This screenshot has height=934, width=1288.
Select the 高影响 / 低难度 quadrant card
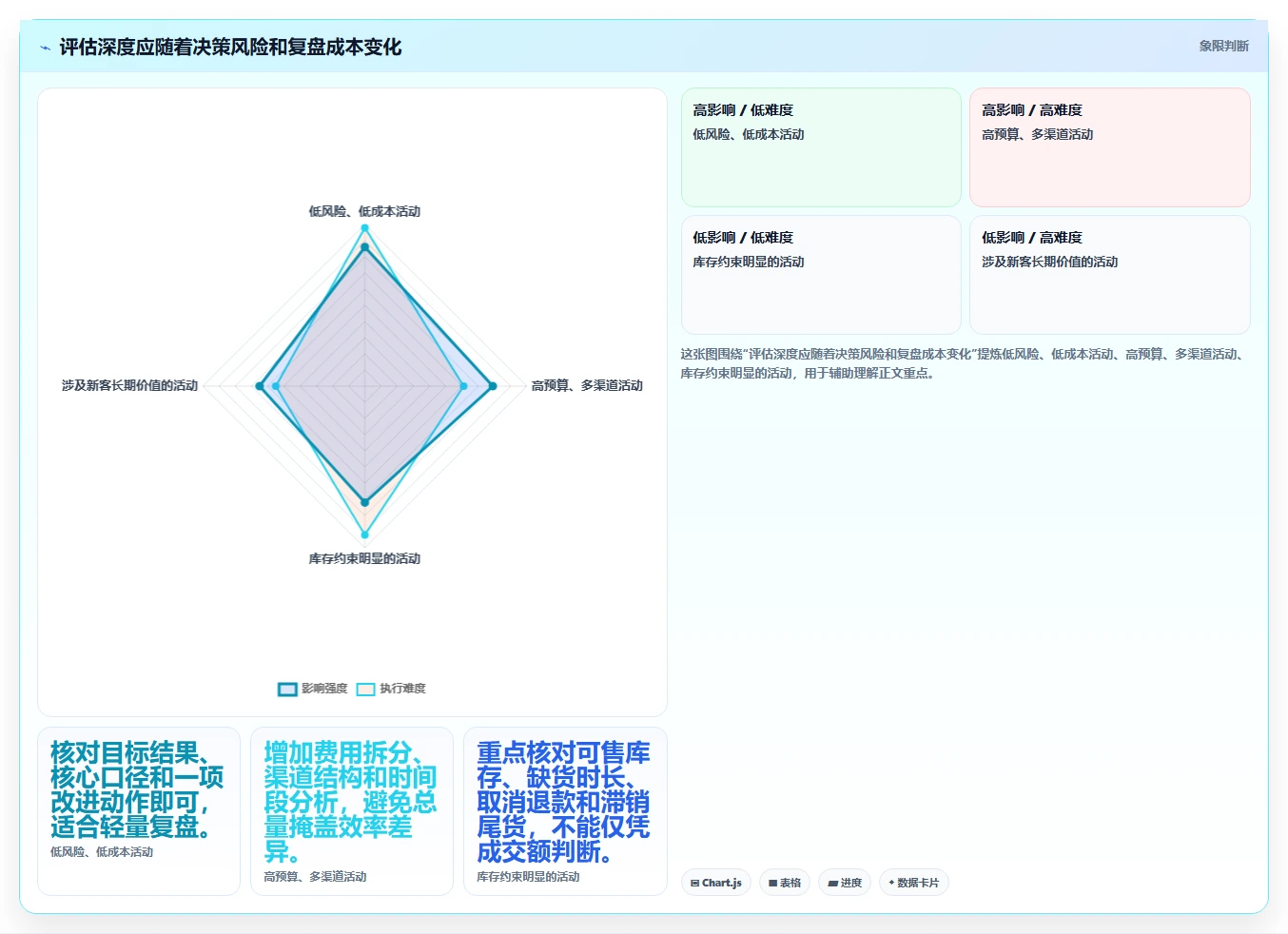coord(821,147)
